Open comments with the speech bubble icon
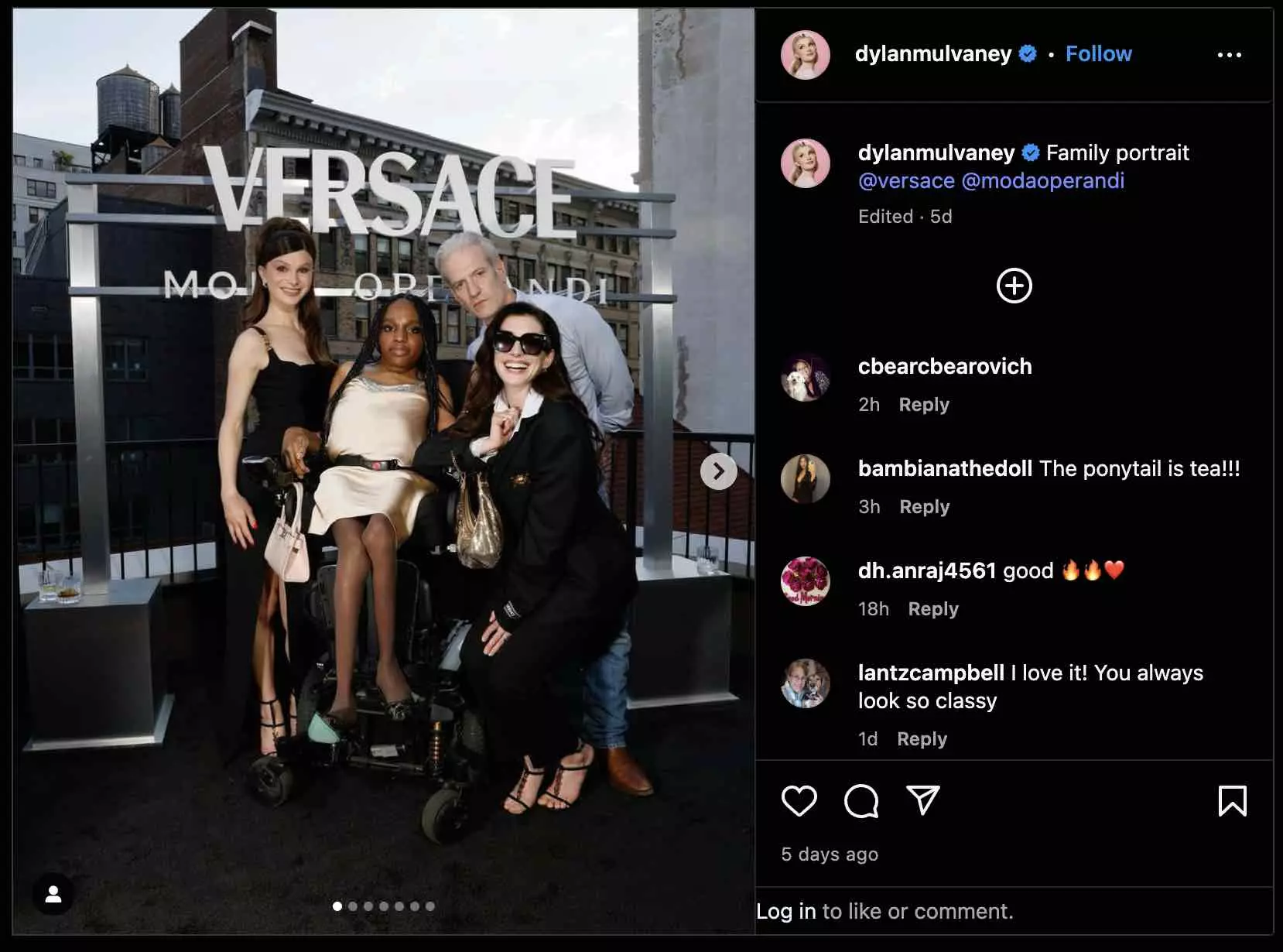The image size is (1283, 952). 861,801
